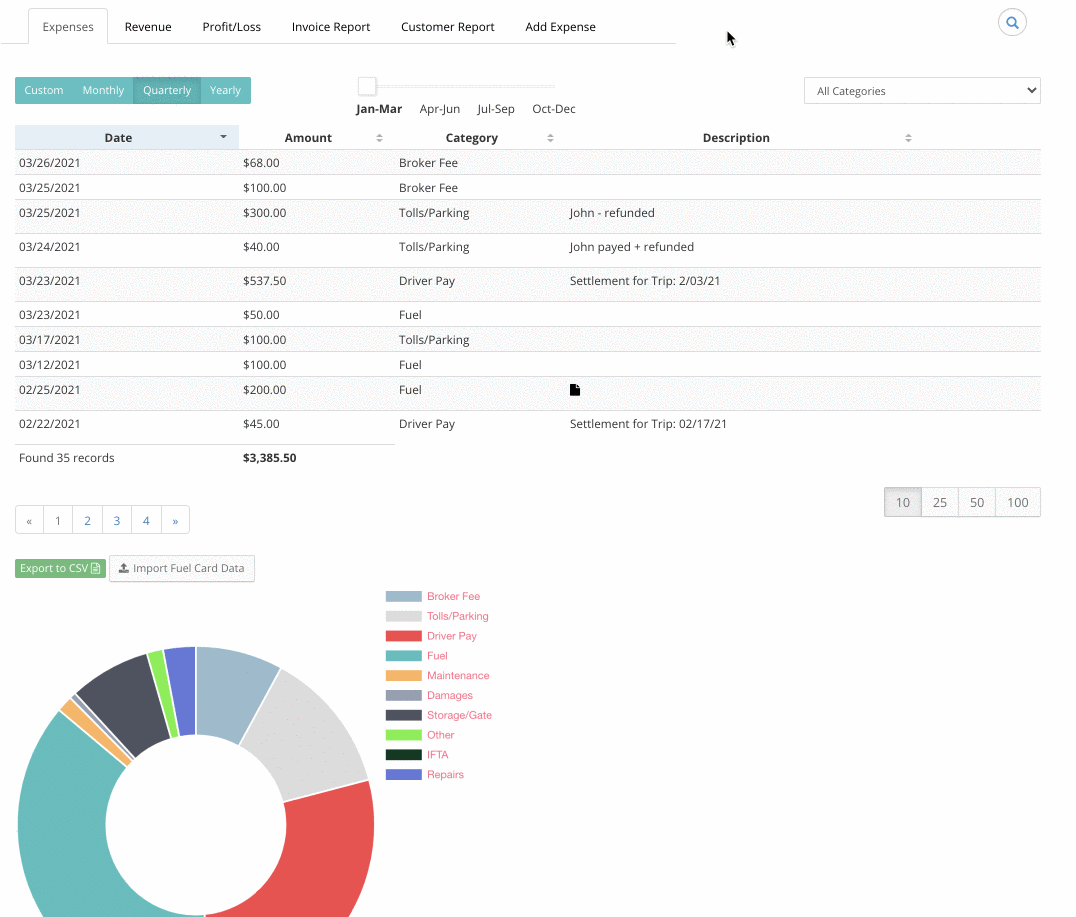1076x917 pixels.
Task: Select Oct-Dec quarter label
Action: point(554,109)
